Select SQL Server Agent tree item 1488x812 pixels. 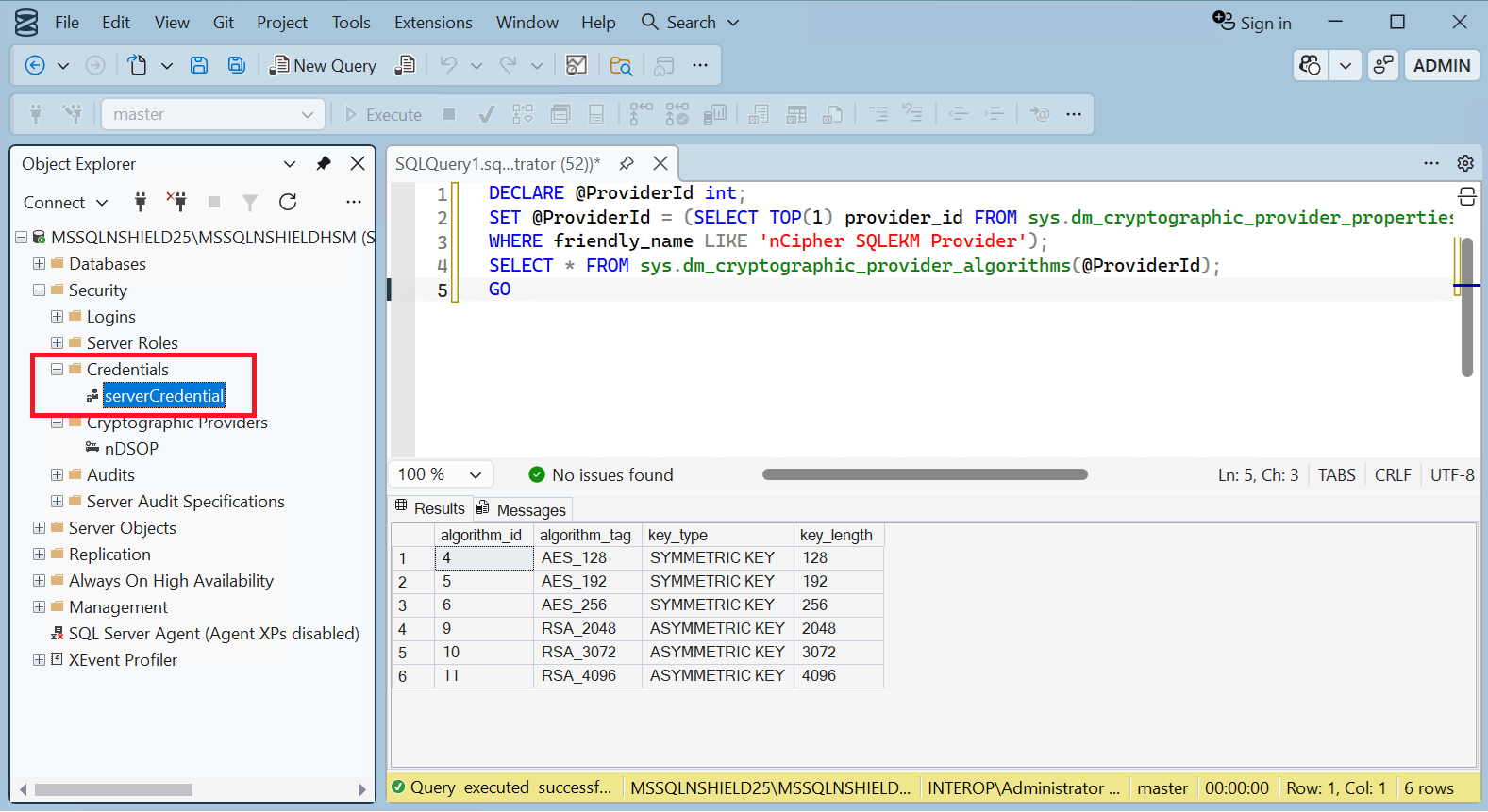(213, 634)
